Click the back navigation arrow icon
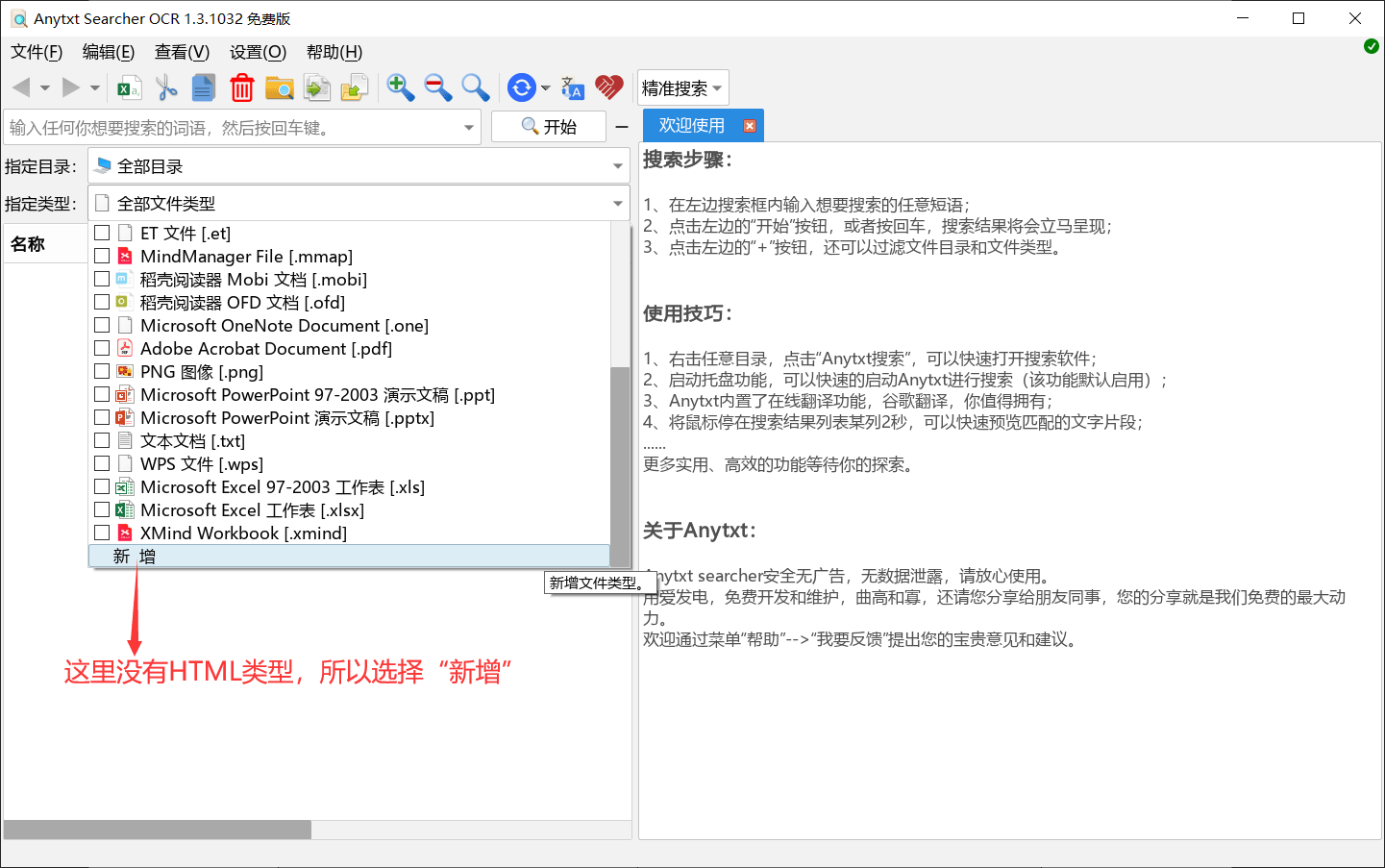 [21, 87]
